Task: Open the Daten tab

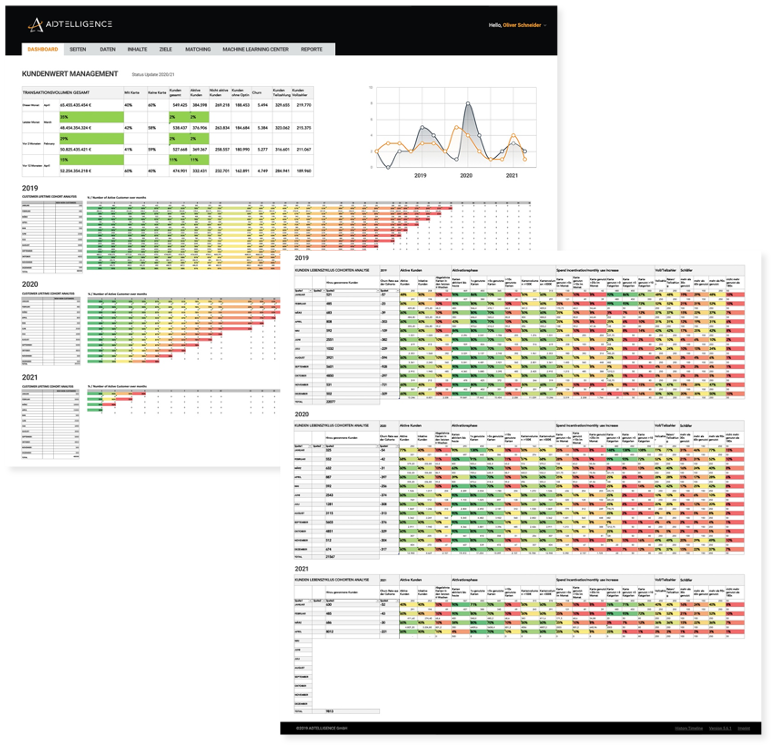Action: [x=107, y=49]
